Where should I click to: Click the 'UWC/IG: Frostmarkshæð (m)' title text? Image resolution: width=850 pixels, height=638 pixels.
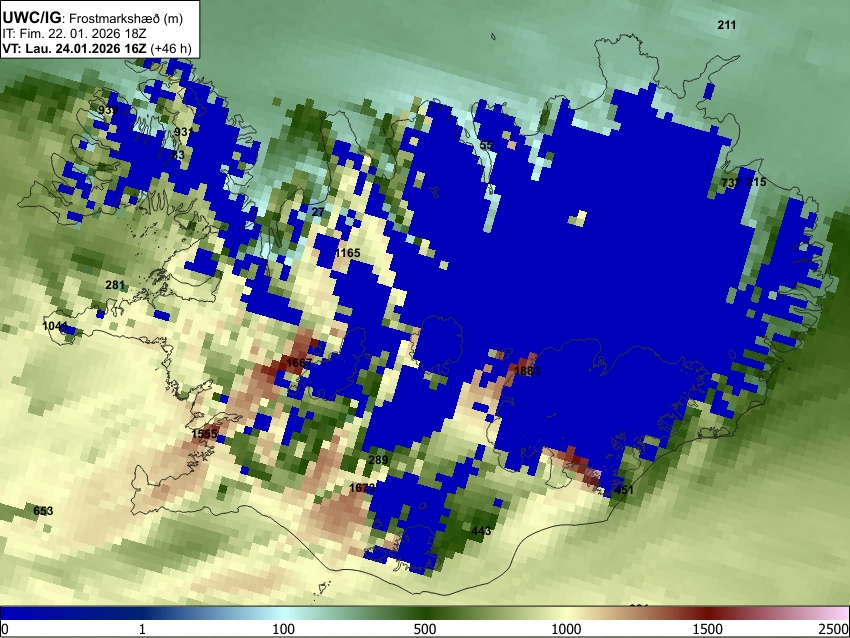pos(93,18)
